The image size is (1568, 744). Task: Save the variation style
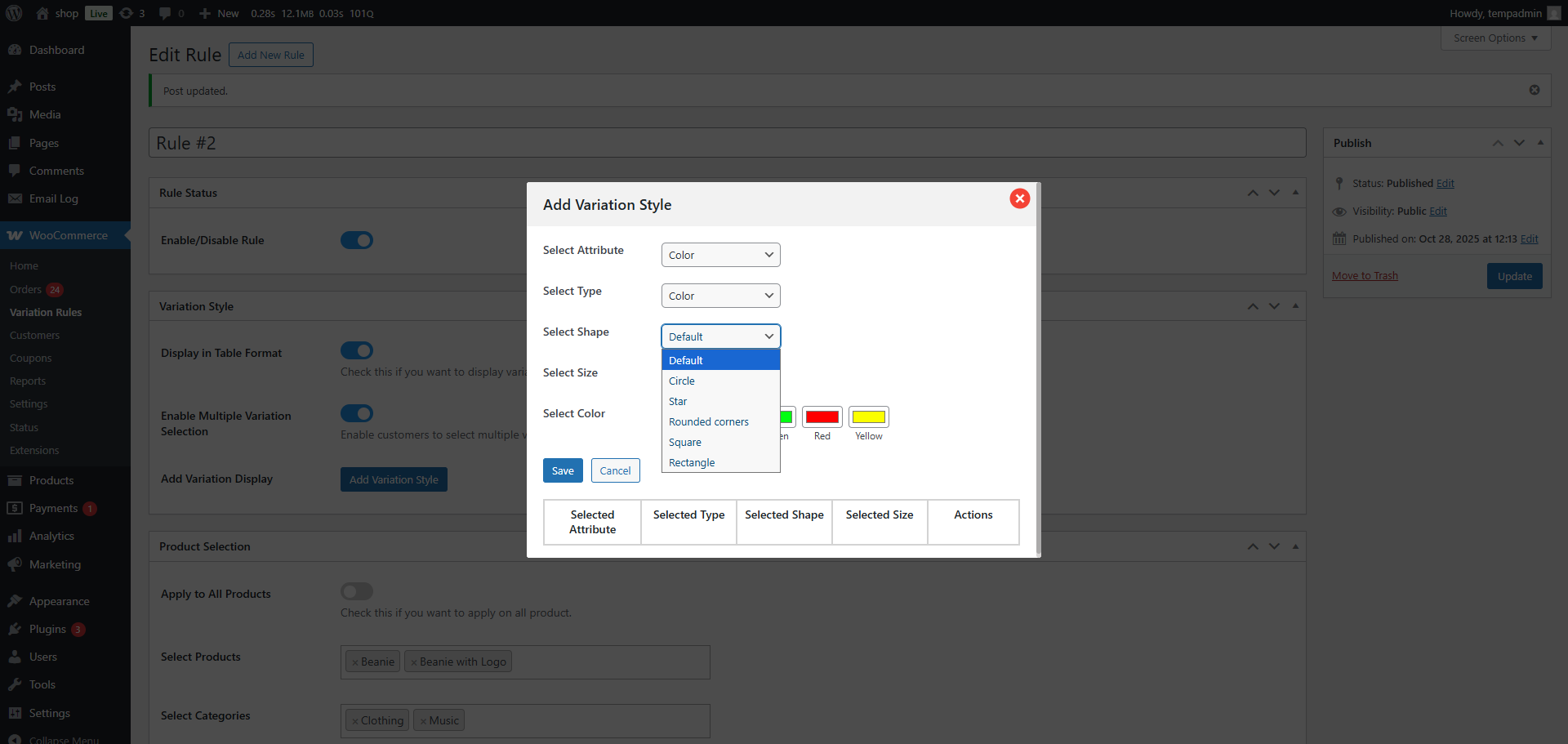pyautogui.click(x=563, y=470)
